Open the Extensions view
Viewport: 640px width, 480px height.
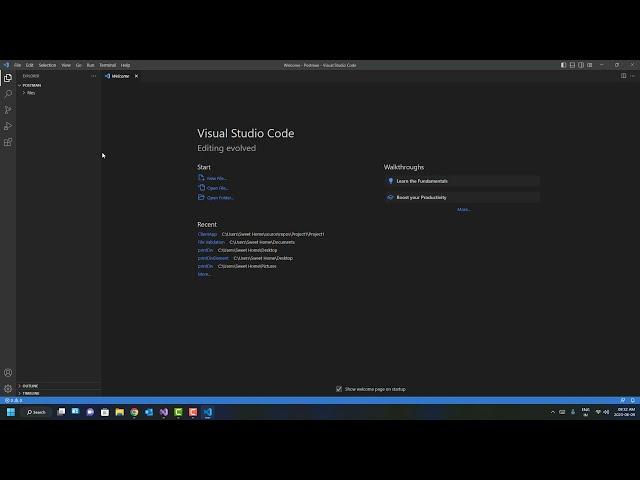(8, 142)
